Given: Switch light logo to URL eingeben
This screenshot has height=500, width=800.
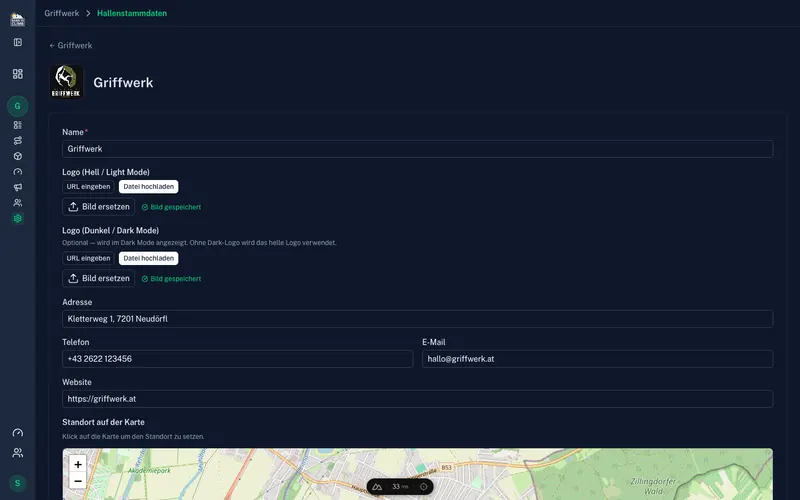Looking at the screenshot, I should (88, 187).
